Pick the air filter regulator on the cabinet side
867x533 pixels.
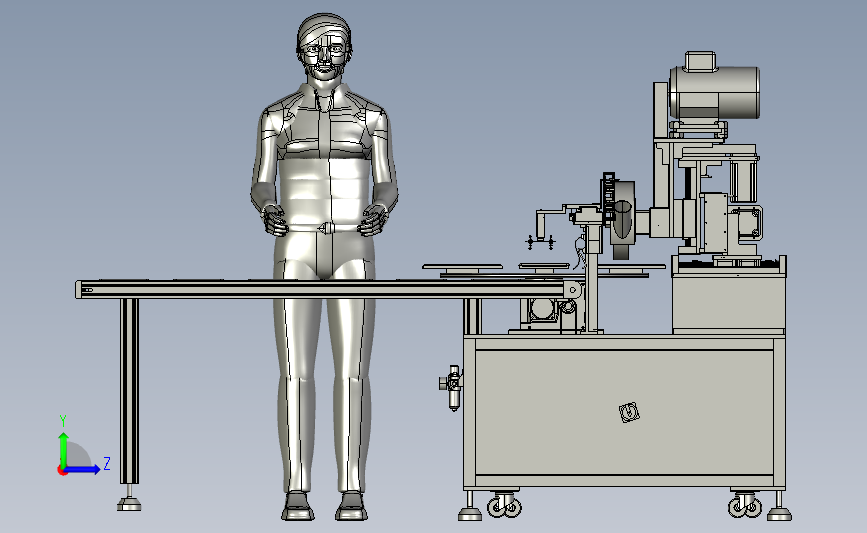click(x=452, y=386)
